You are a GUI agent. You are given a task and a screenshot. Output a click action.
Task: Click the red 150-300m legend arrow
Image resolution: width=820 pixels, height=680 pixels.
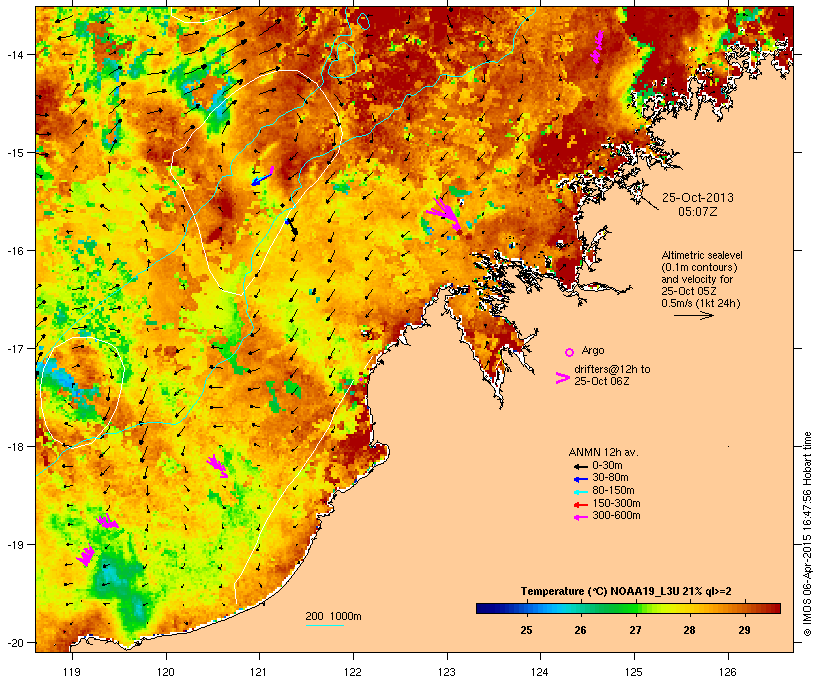coord(580,505)
